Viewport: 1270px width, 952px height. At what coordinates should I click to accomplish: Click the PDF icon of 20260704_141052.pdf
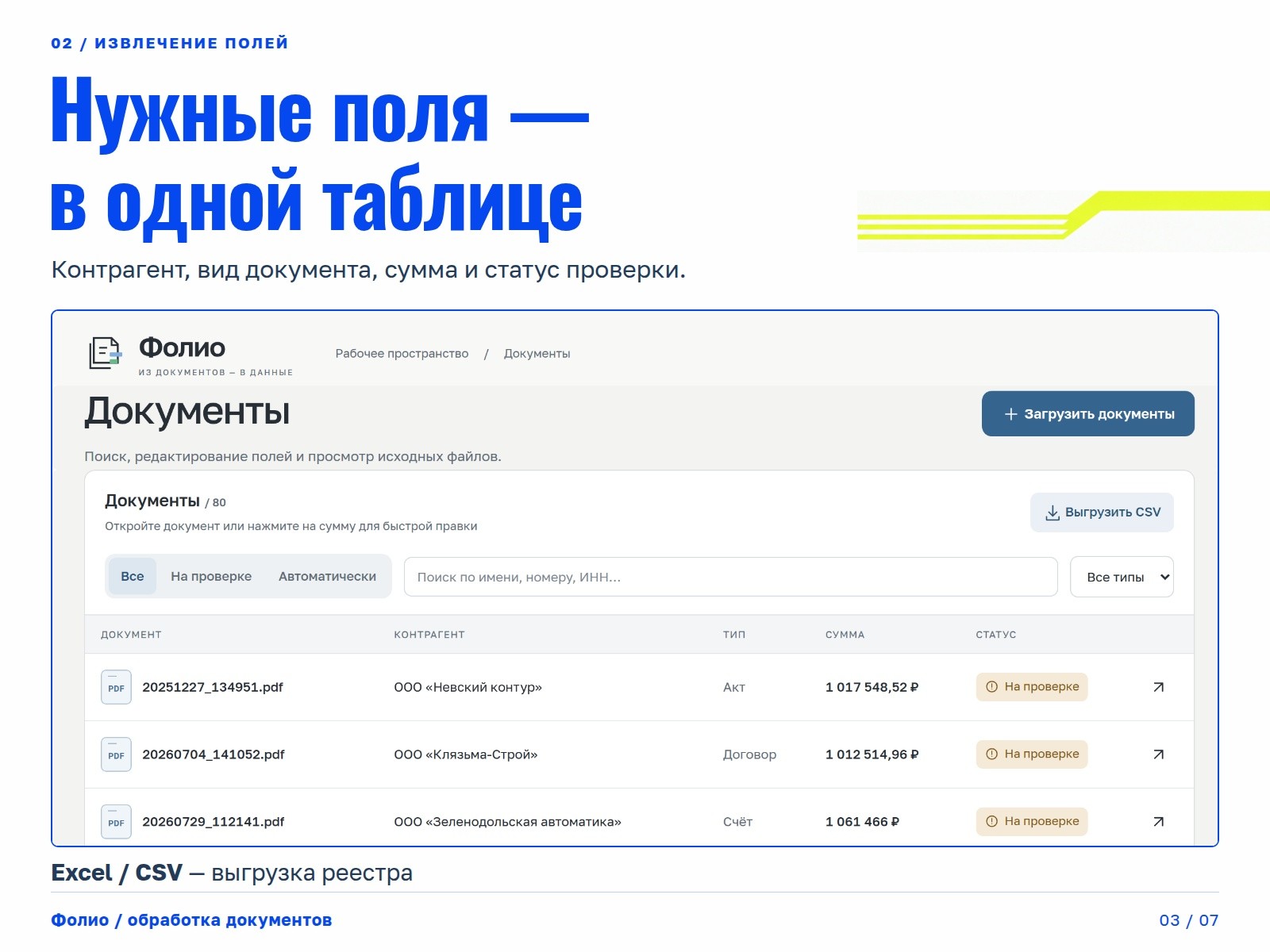[116, 754]
